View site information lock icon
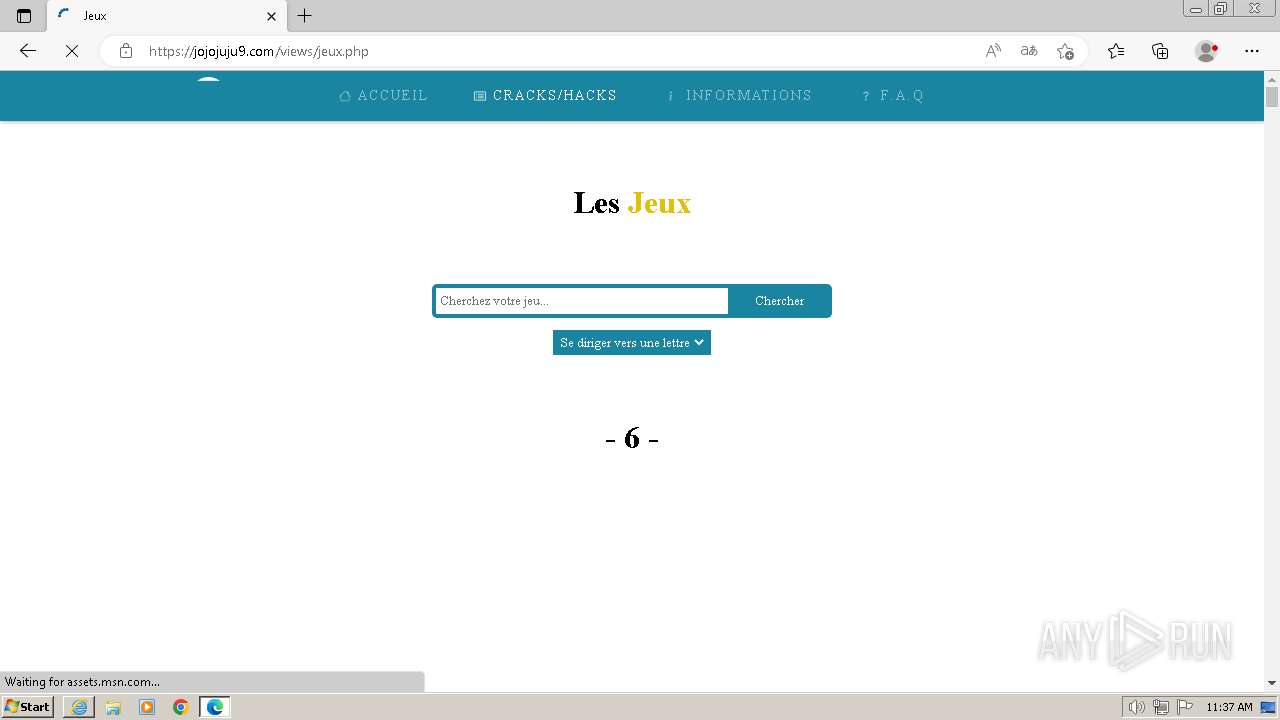Viewport: 1280px width, 720px height. pos(126,51)
